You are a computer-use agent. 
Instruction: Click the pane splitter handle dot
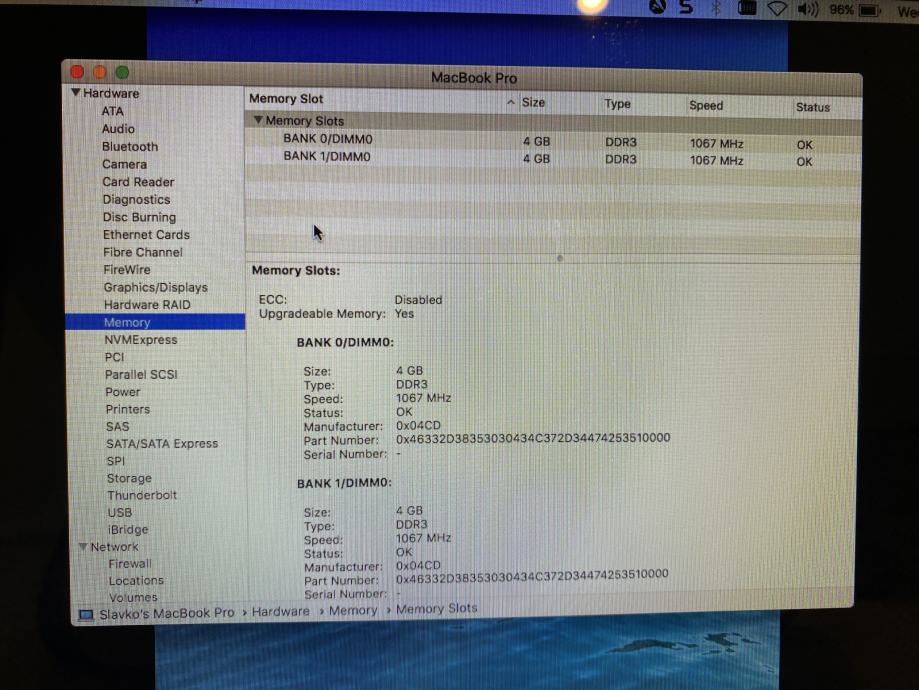[x=560, y=258]
